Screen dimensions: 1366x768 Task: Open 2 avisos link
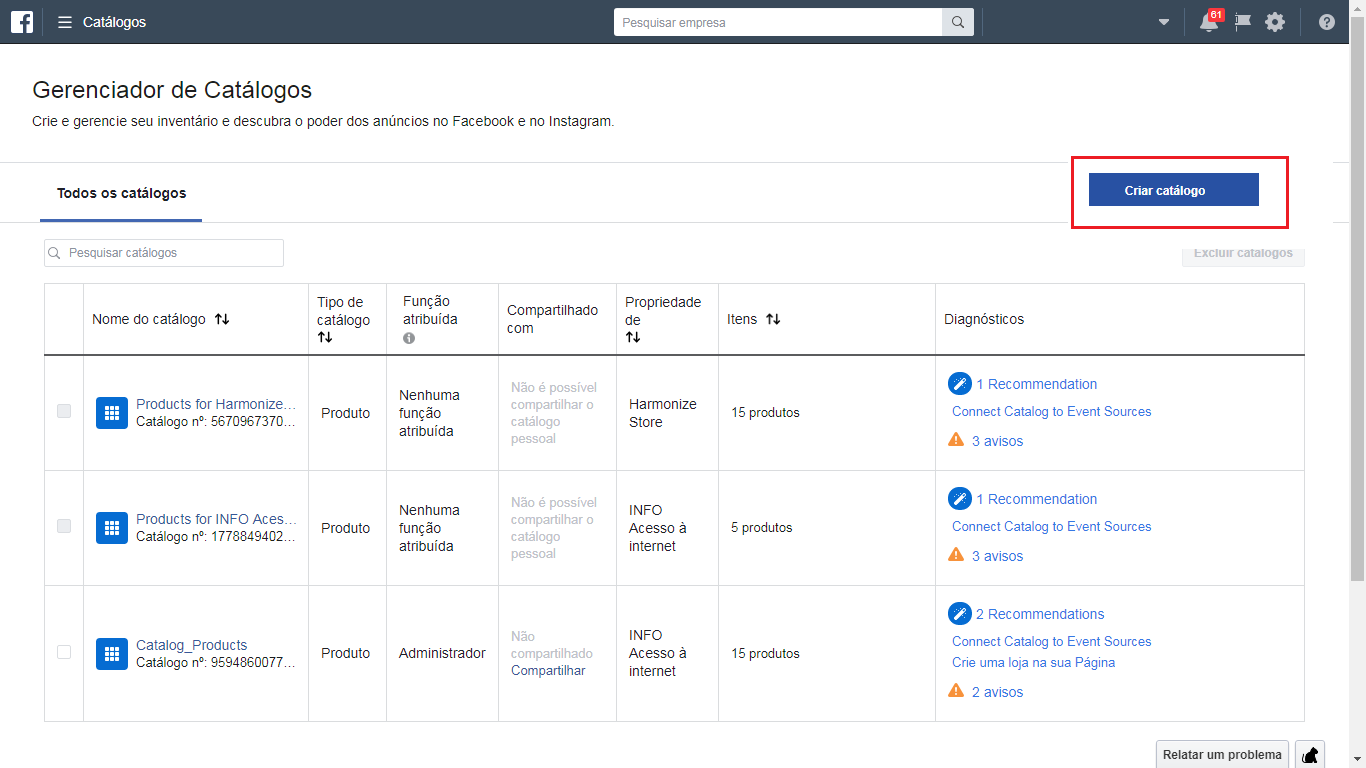(997, 692)
